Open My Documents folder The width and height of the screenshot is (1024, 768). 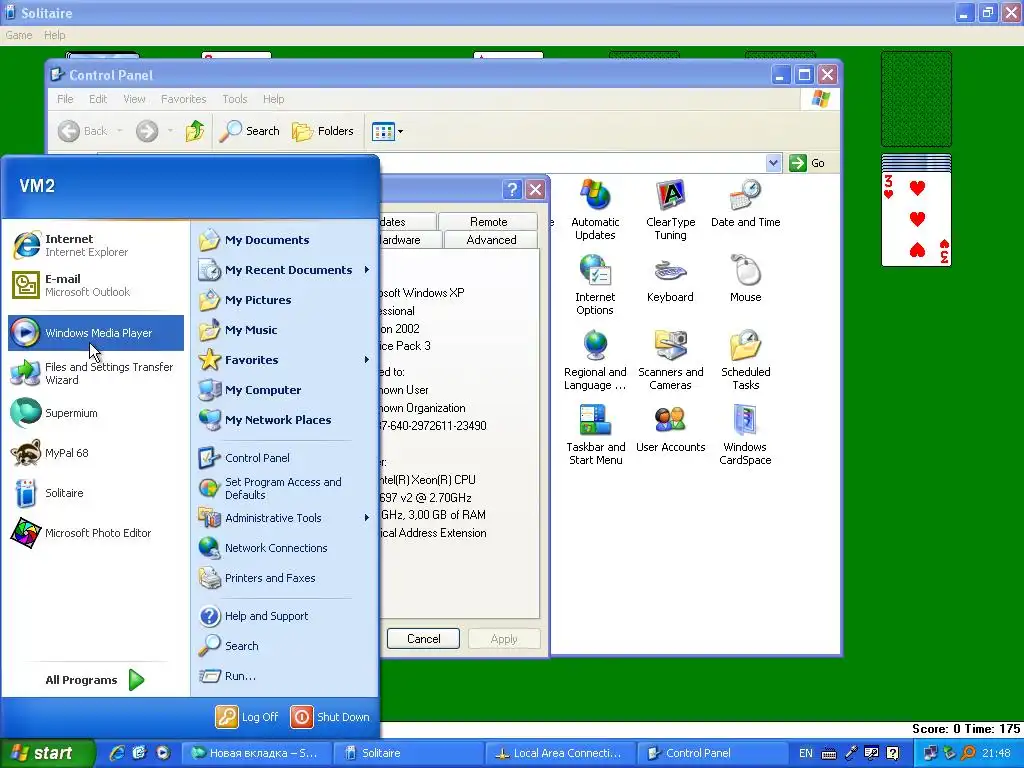(x=285, y=240)
